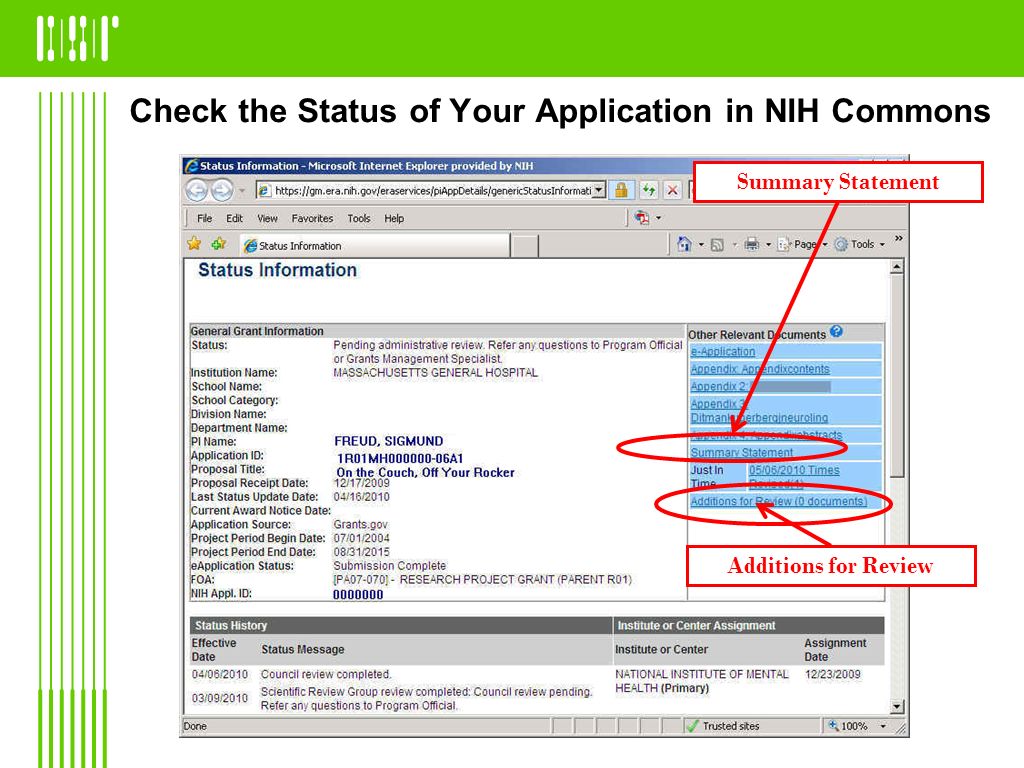
Task: Click the double-chevron toolbar overflow
Action: (x=899, y=238)
